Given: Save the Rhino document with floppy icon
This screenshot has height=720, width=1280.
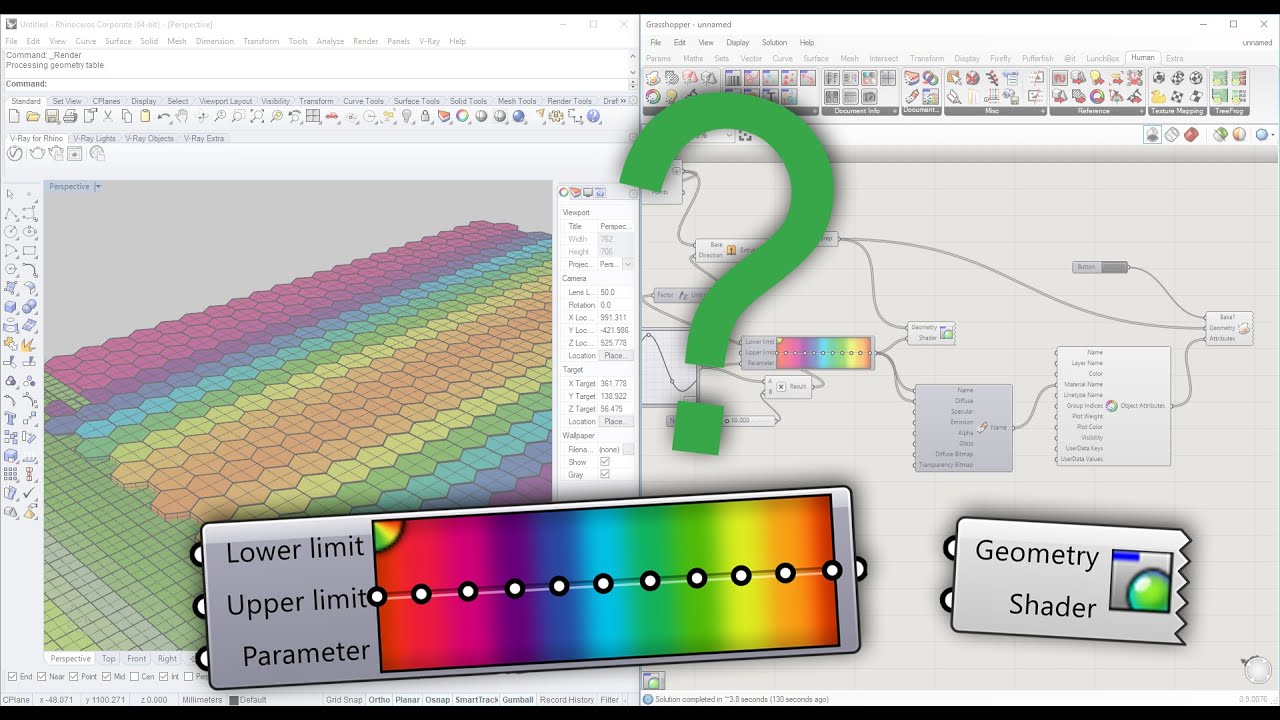Looking at the screenshot, I should (x=52, y=117).
